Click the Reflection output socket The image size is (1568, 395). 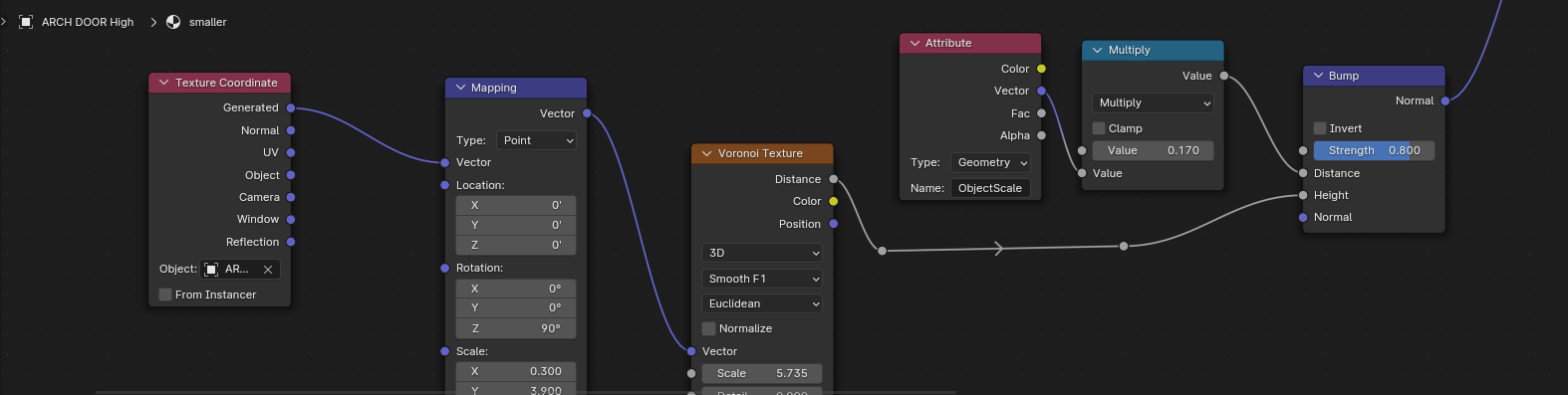coord(291,242)
